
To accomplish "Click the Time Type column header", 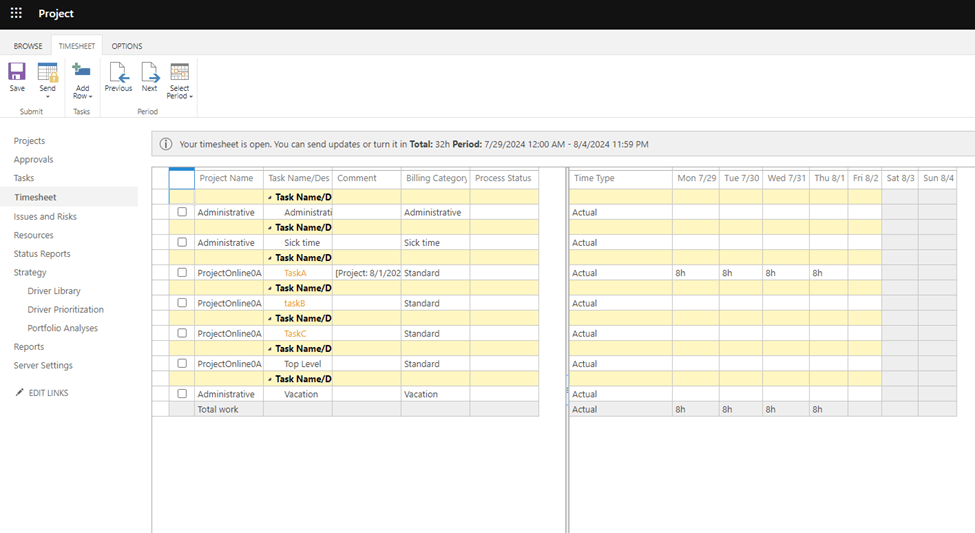I will pyautogui.click(x=621, y=178).
